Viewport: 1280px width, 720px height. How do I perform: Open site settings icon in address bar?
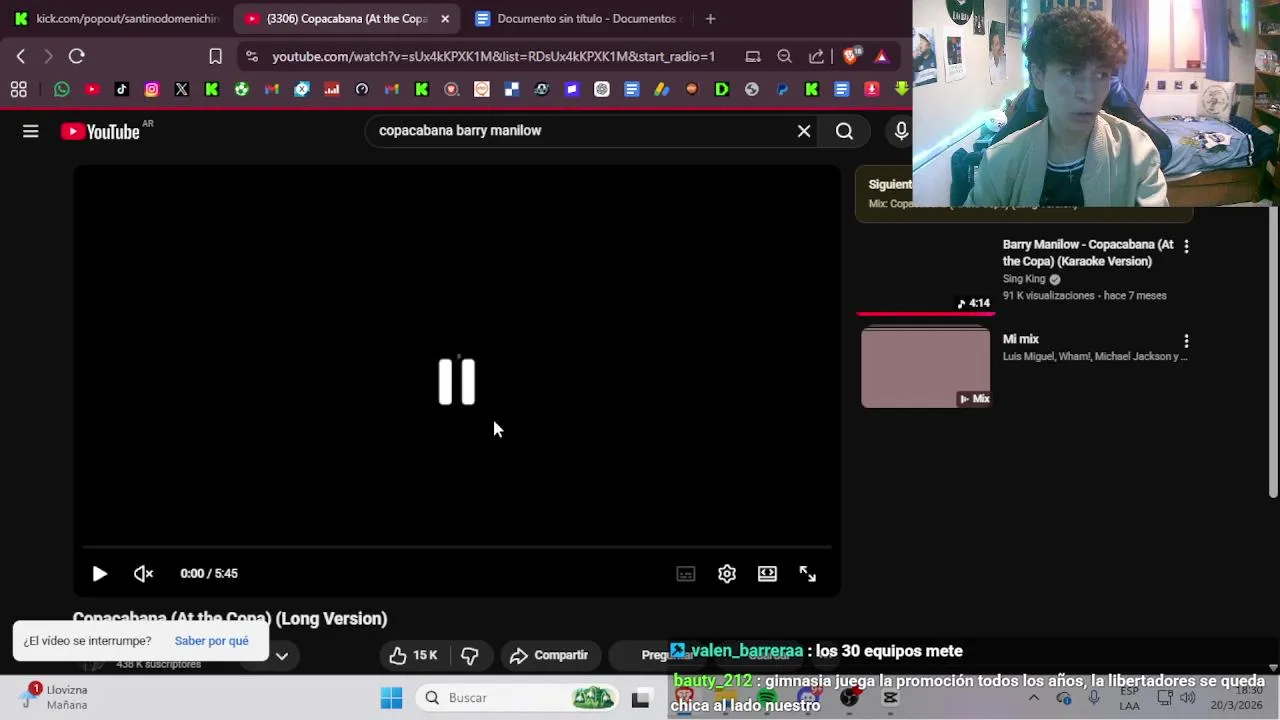coord(251,56)
